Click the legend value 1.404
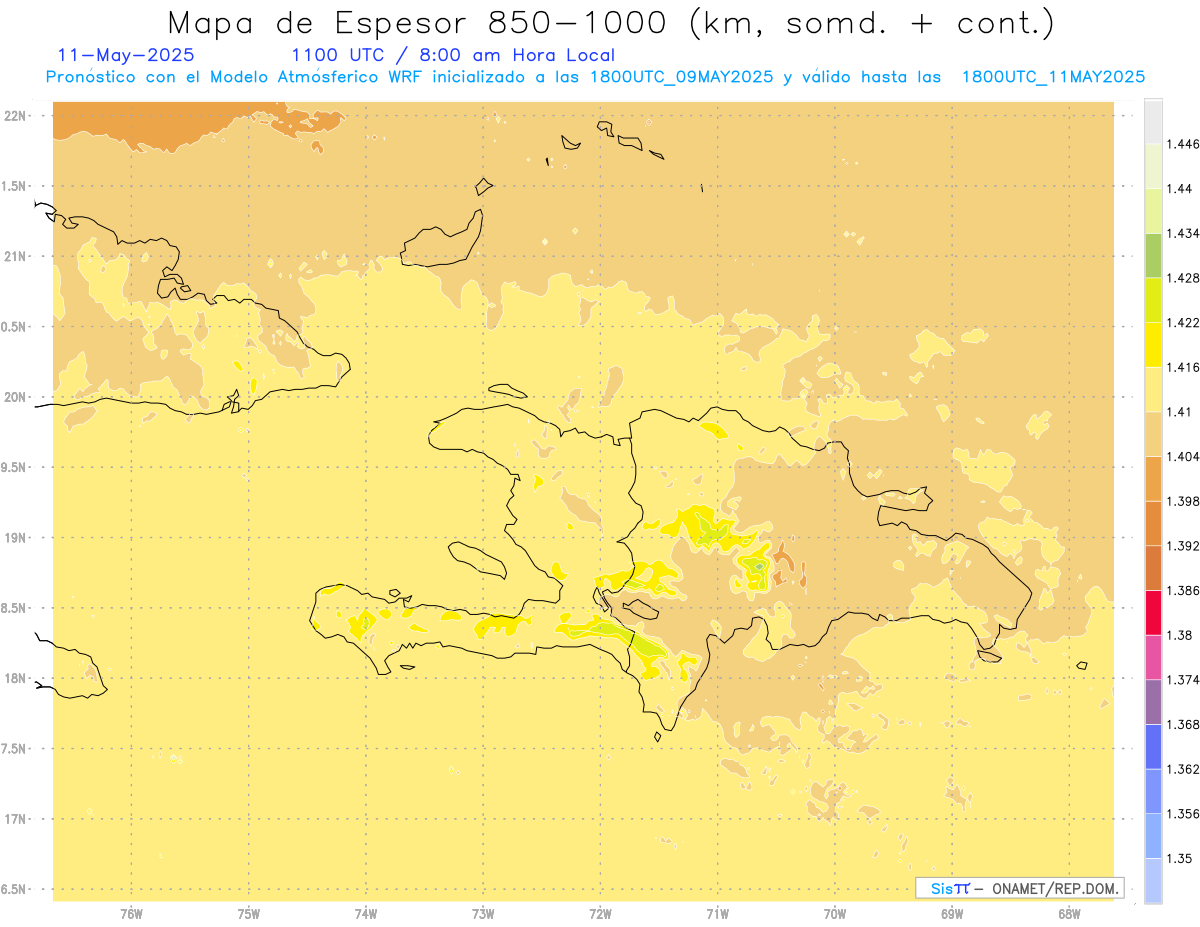 click(x=1183, y=457)
